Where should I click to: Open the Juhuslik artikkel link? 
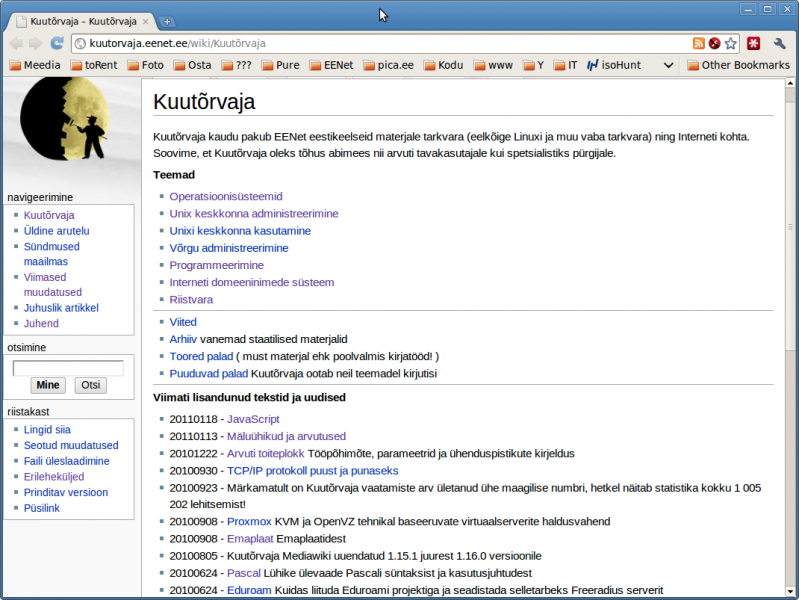(61, 308)
